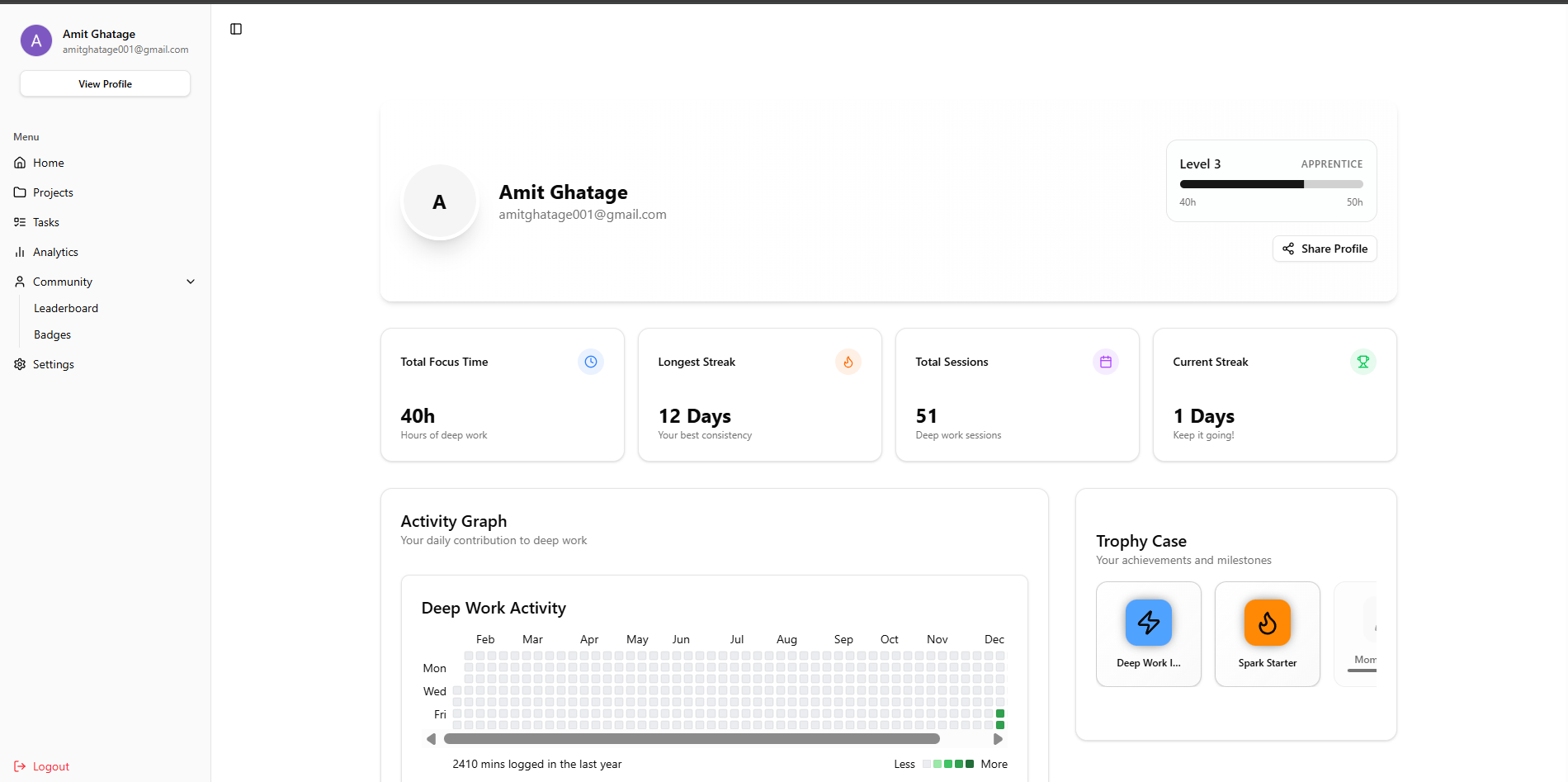Click the Share Profile button
The width and height of the screenshot is (1568, 782).
[x=1325, y=249]
